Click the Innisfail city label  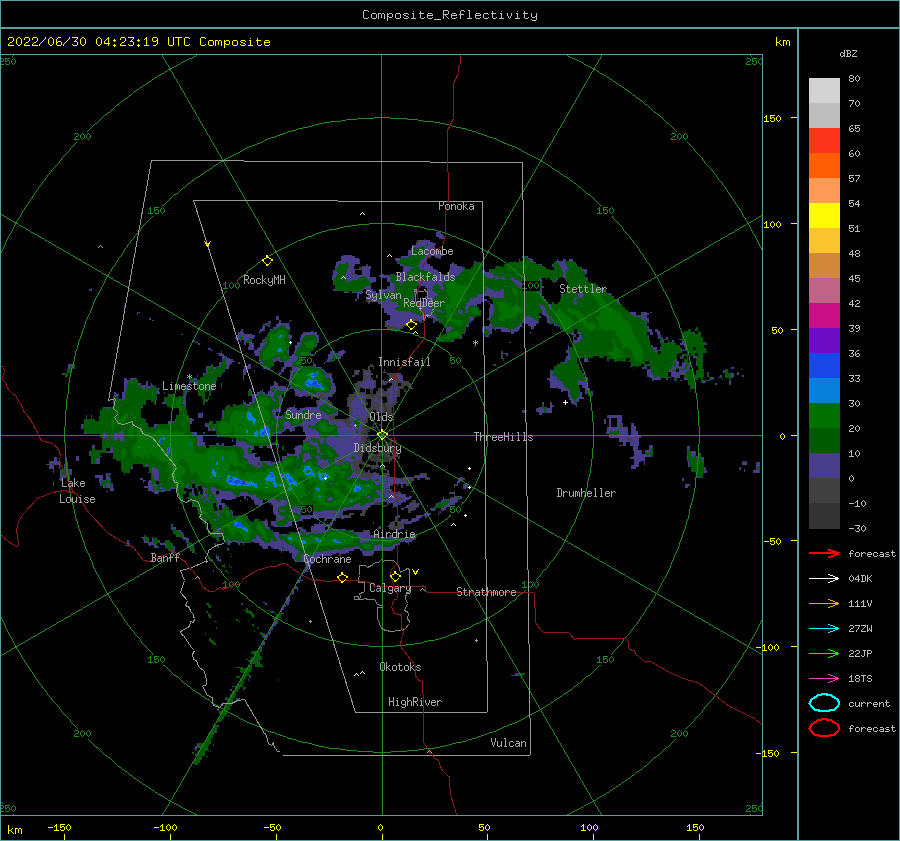click(404, 362)
